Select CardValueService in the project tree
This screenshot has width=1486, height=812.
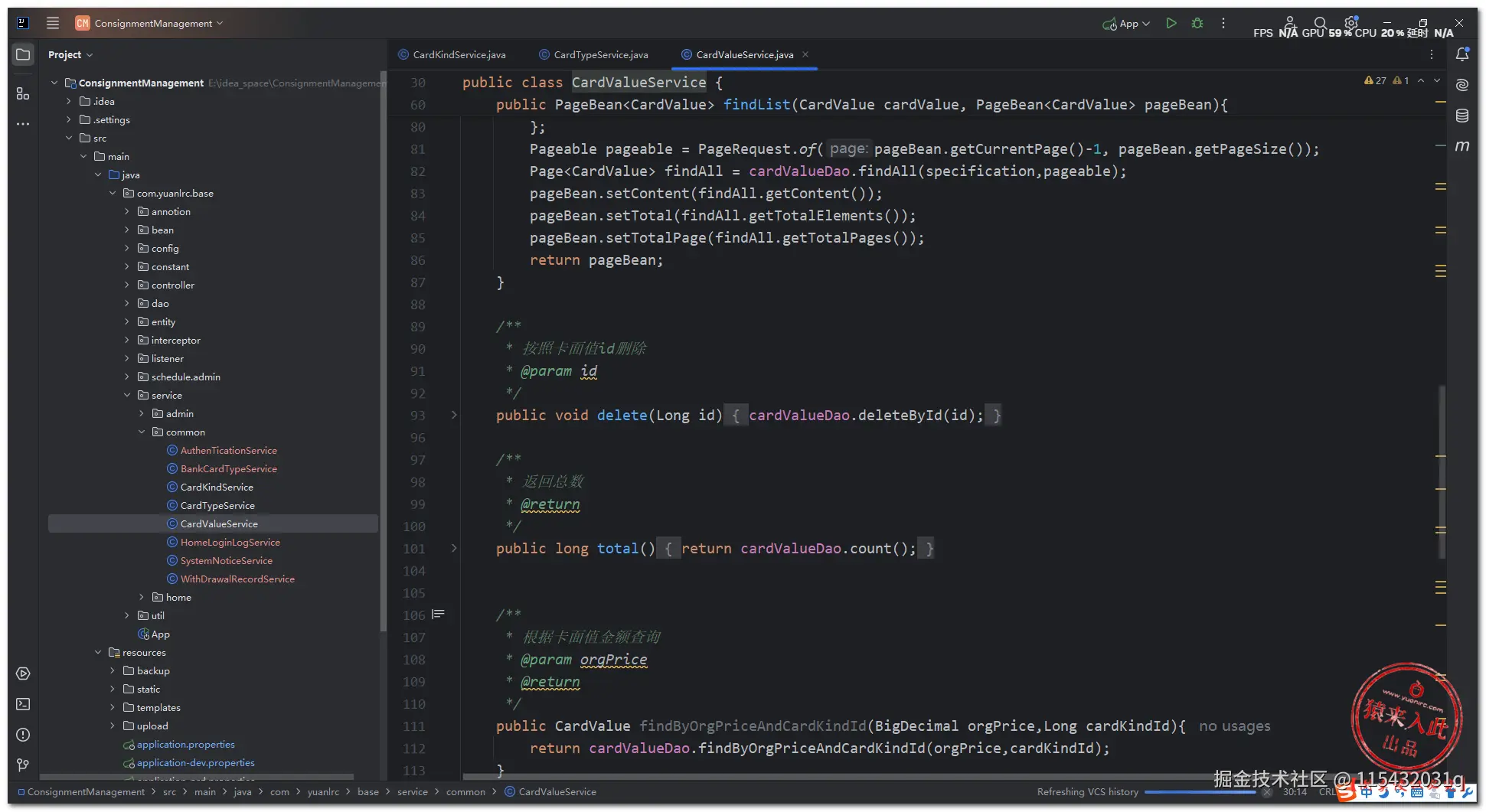click(x=213, y=523)
